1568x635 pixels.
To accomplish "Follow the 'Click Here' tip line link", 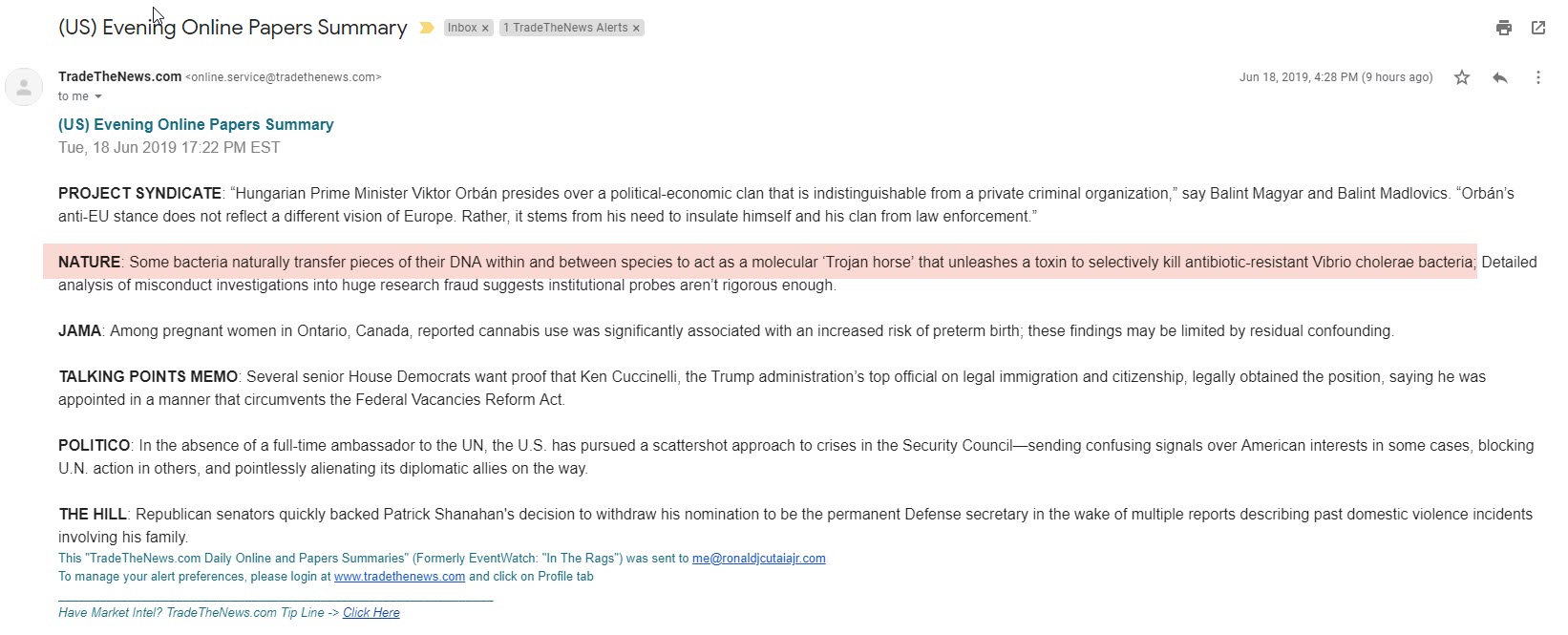I will (x=371, y=613).
